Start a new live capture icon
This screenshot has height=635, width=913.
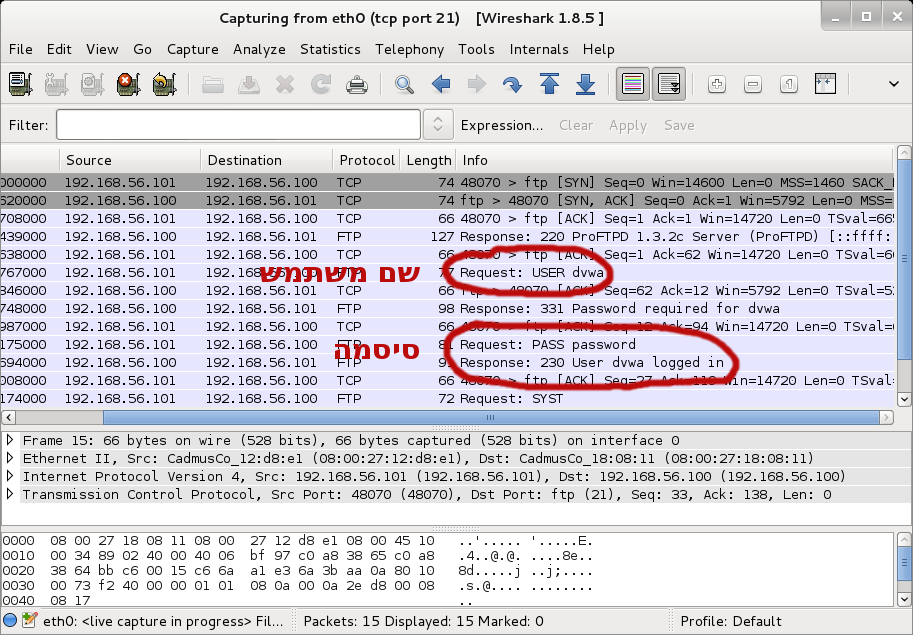[x=93, y=84]
